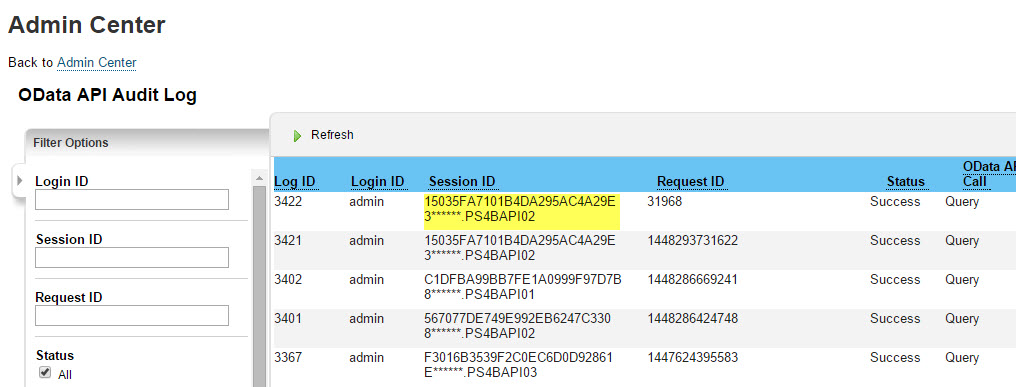Click Query call in row 3367

pos(962,357)
